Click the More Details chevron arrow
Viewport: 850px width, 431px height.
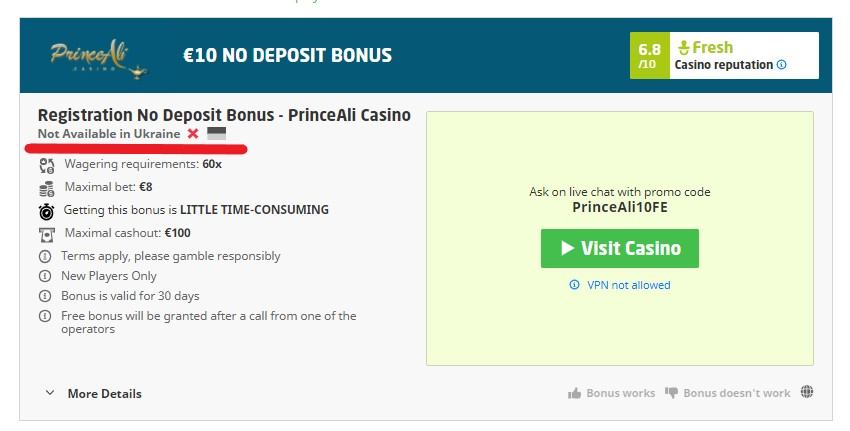(50, 393)
